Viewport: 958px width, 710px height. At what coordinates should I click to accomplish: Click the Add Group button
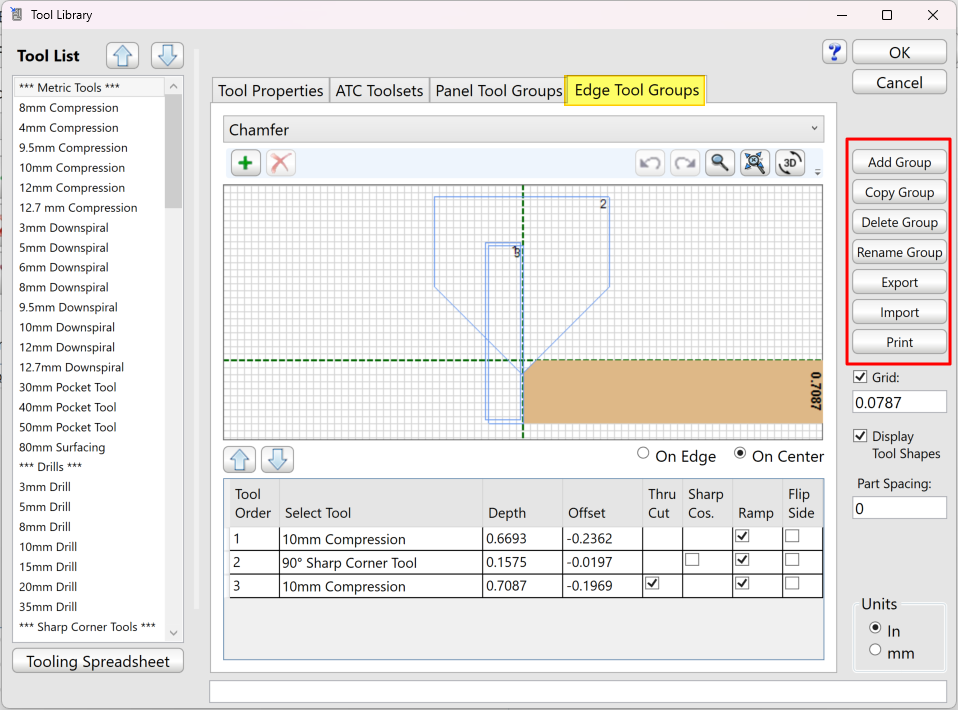(899, 162)
